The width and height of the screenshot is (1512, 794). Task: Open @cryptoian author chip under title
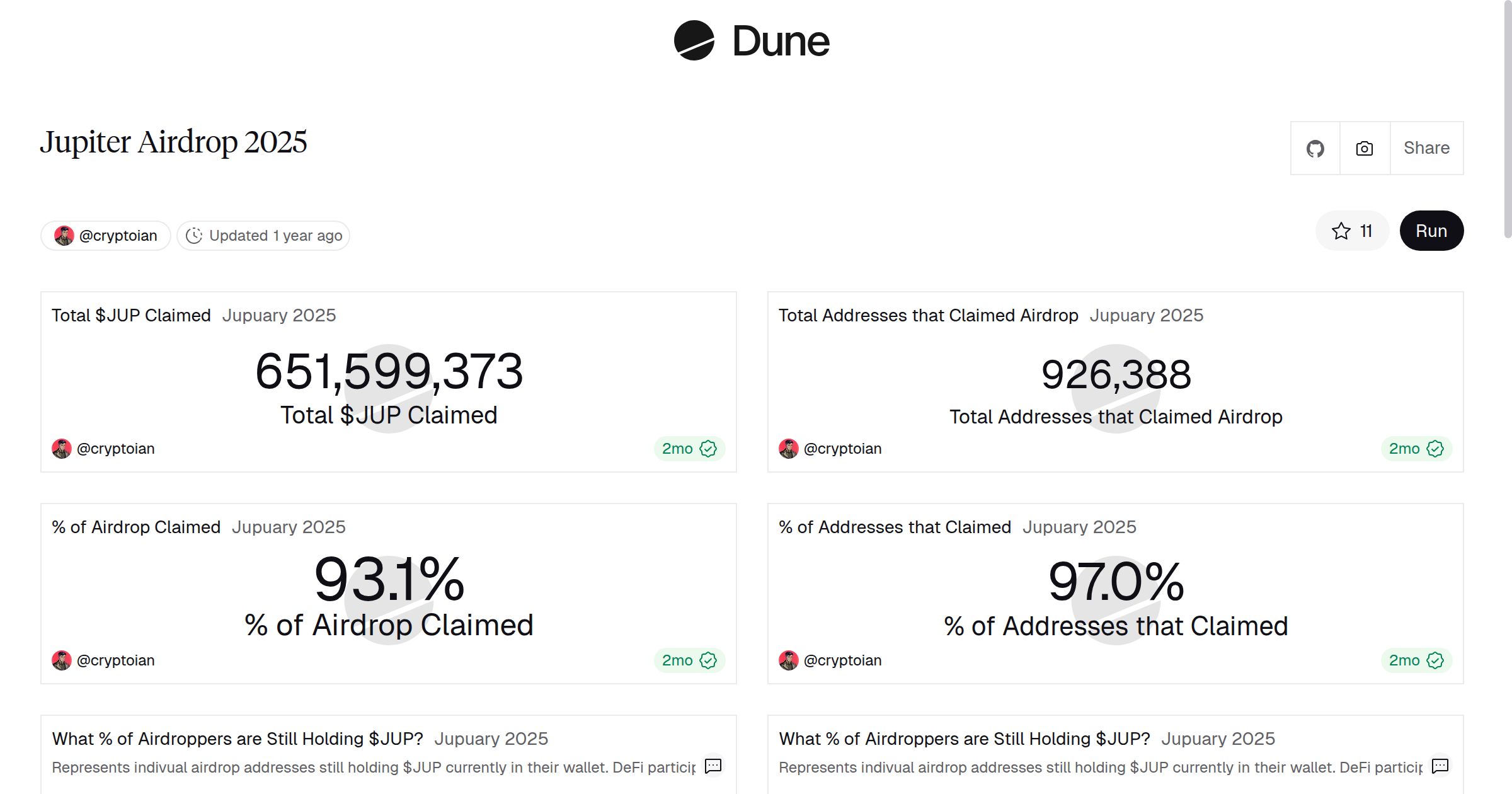tap(106, 236)
